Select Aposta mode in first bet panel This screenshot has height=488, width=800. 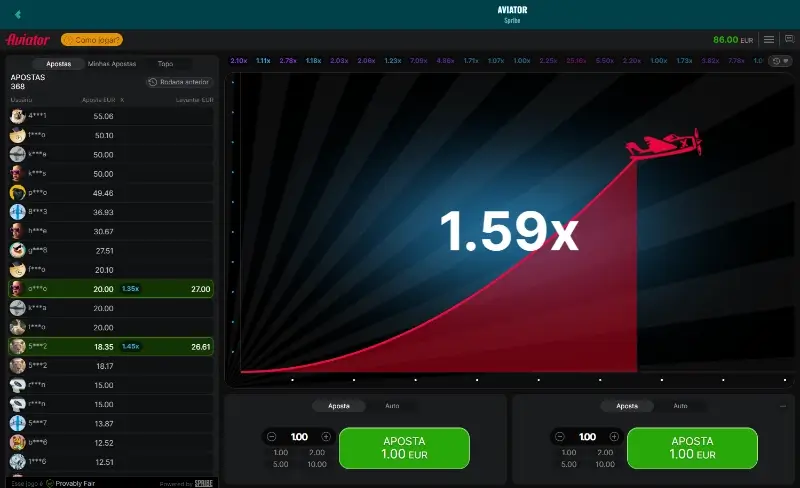[339, 406]
